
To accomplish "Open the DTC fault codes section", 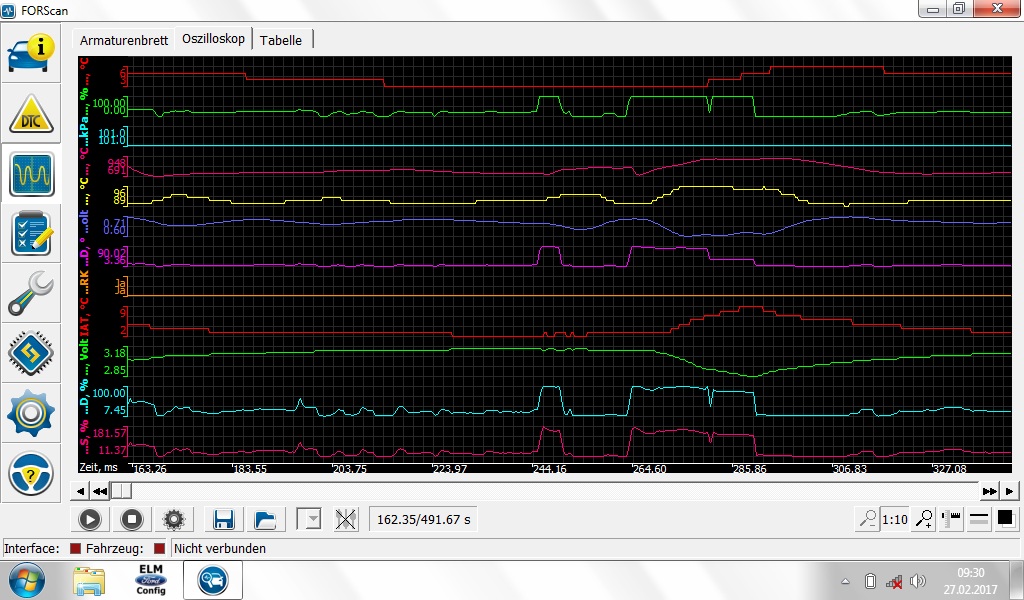I will point(31,114).
